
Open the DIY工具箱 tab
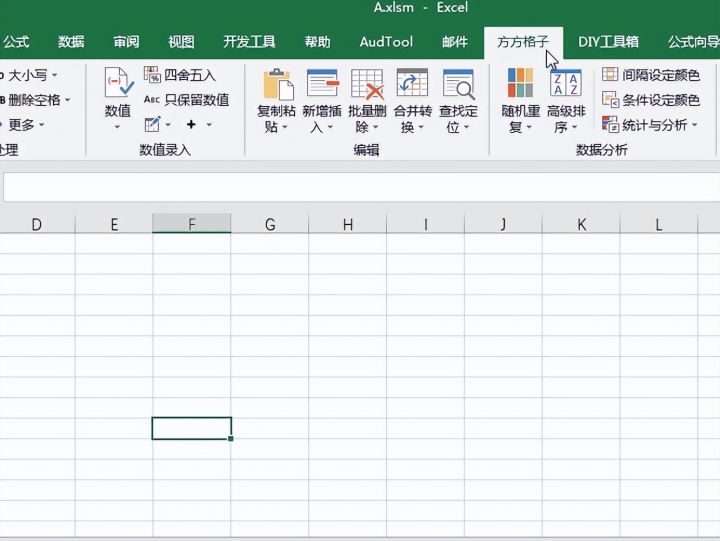[x=608, y=42]
